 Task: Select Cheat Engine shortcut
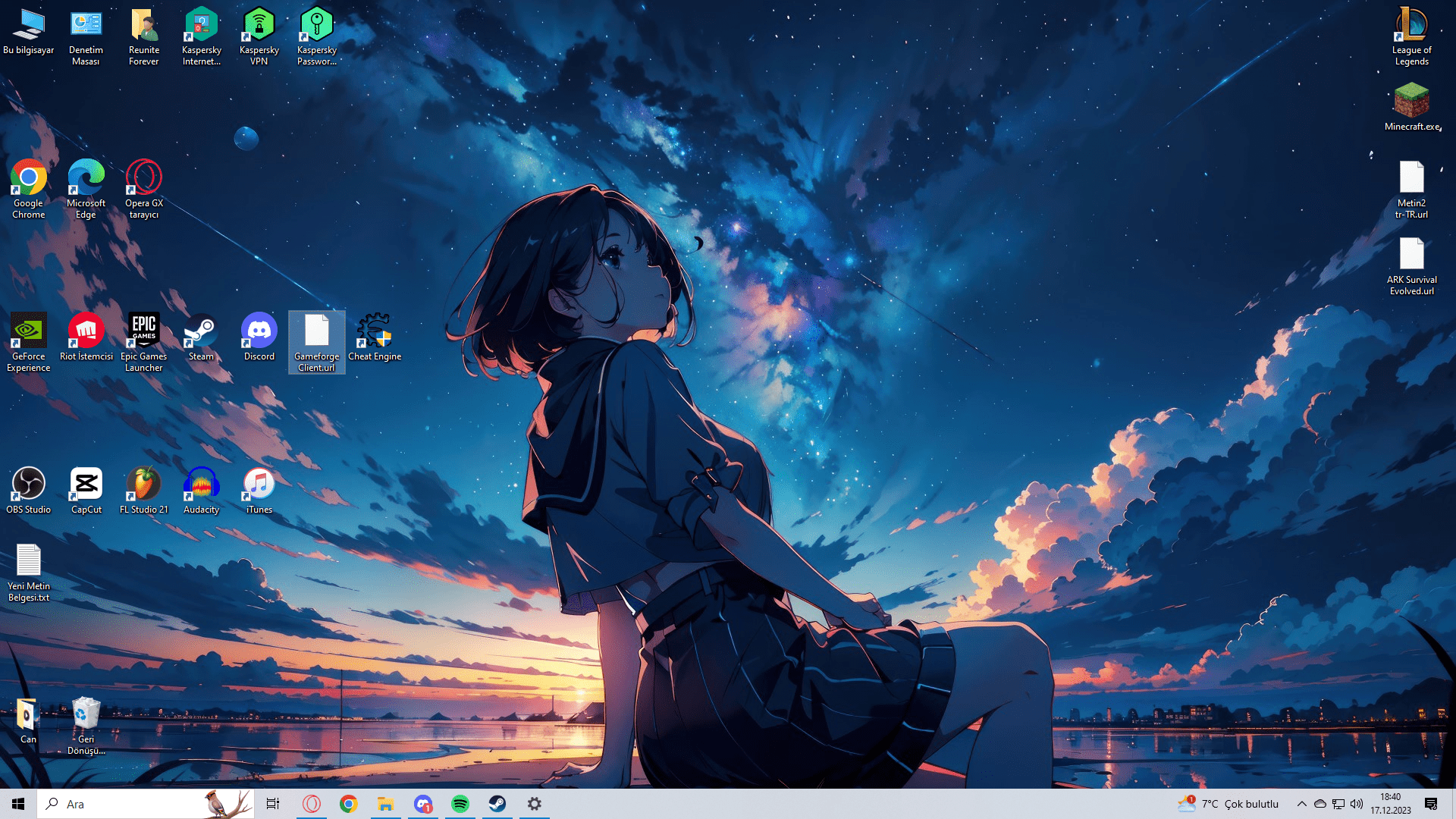[x=375, y=337]
